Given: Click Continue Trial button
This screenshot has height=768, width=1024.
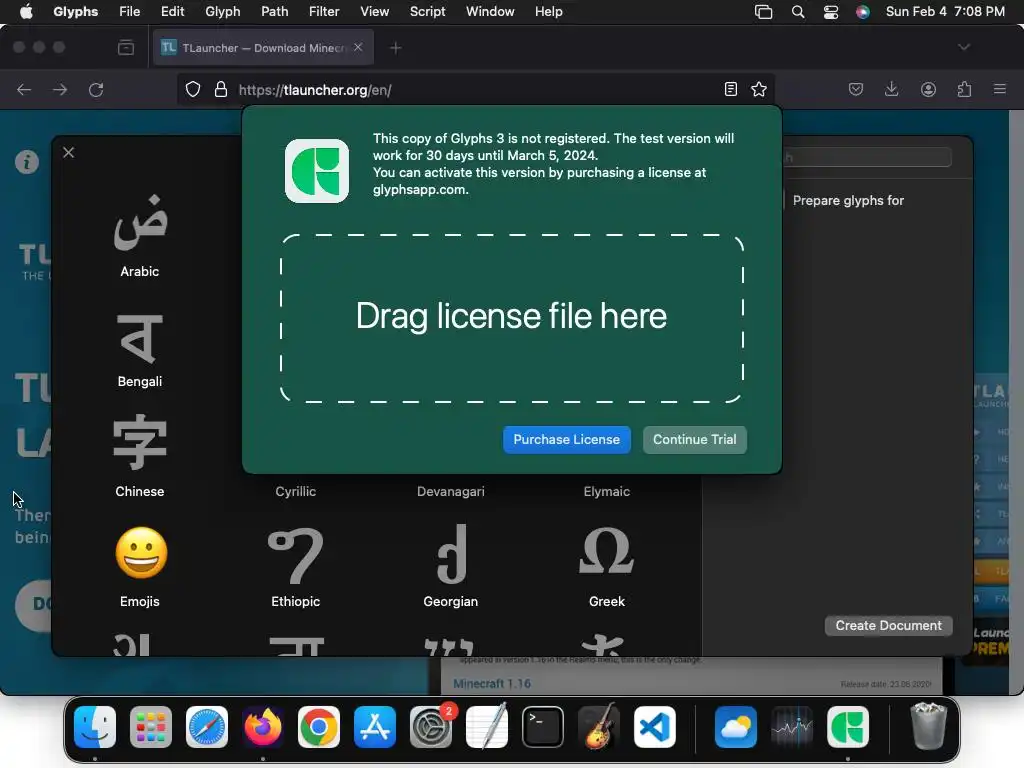Looking at the screenshot, I should 694,440.
